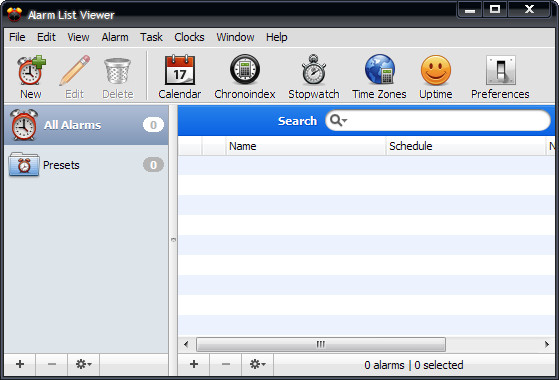Click the horizontal scrollbar thumb

321,344
